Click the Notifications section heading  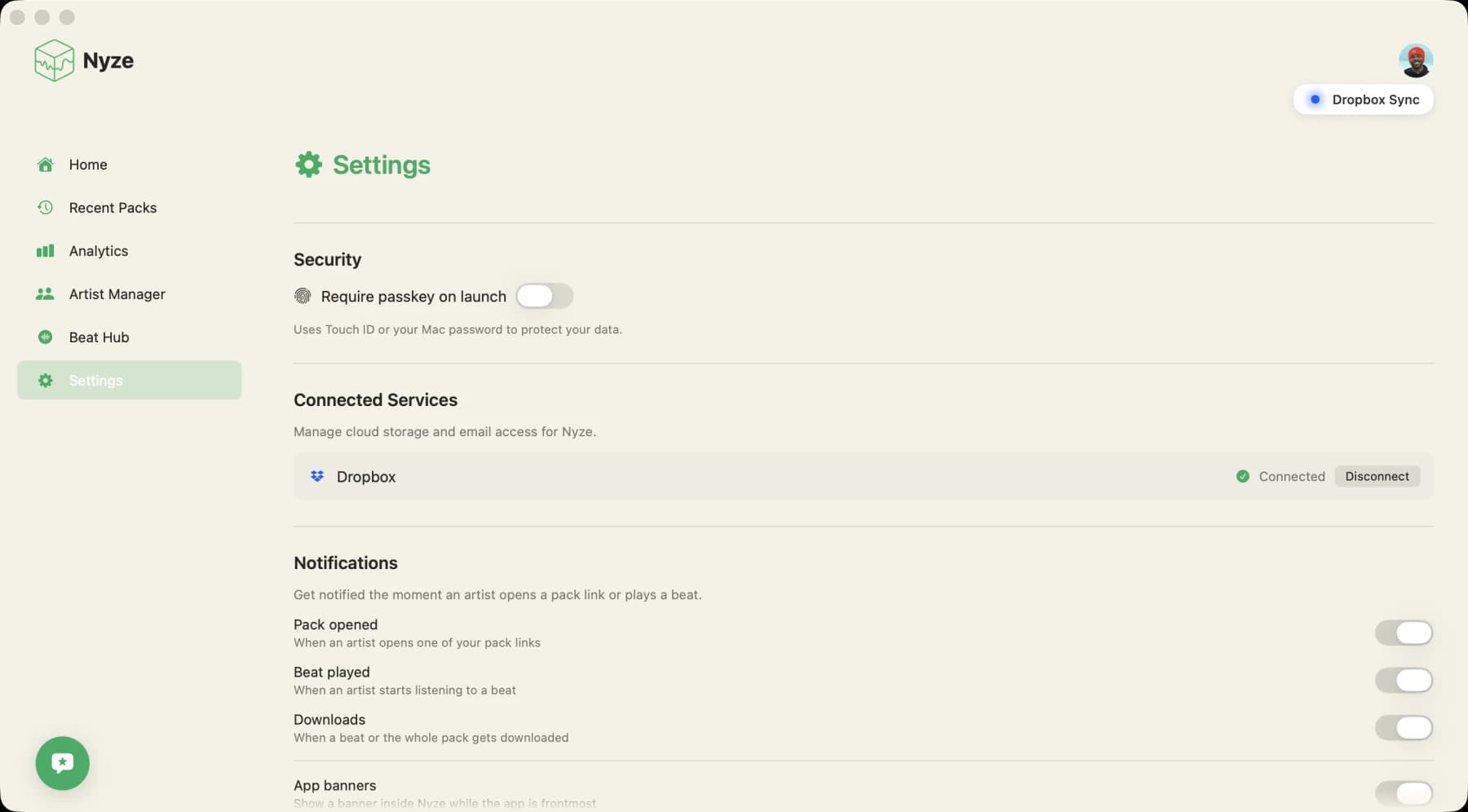346,563
